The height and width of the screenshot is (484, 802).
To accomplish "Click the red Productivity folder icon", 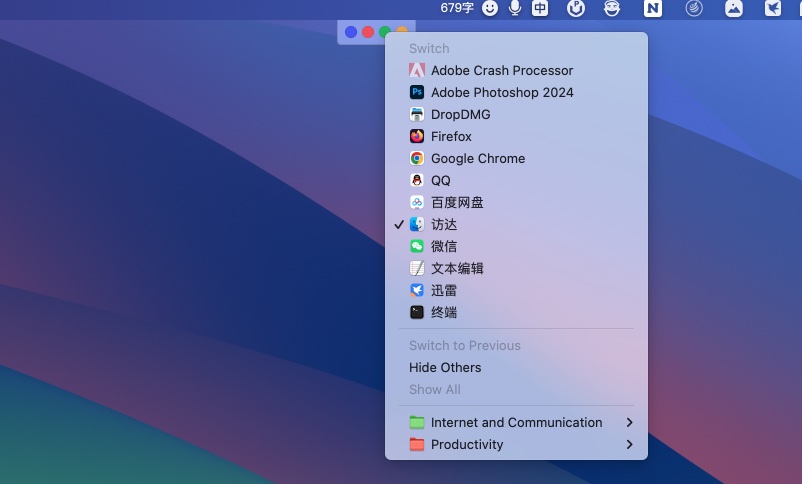I will pyautogui.click(x=417, y=444).
